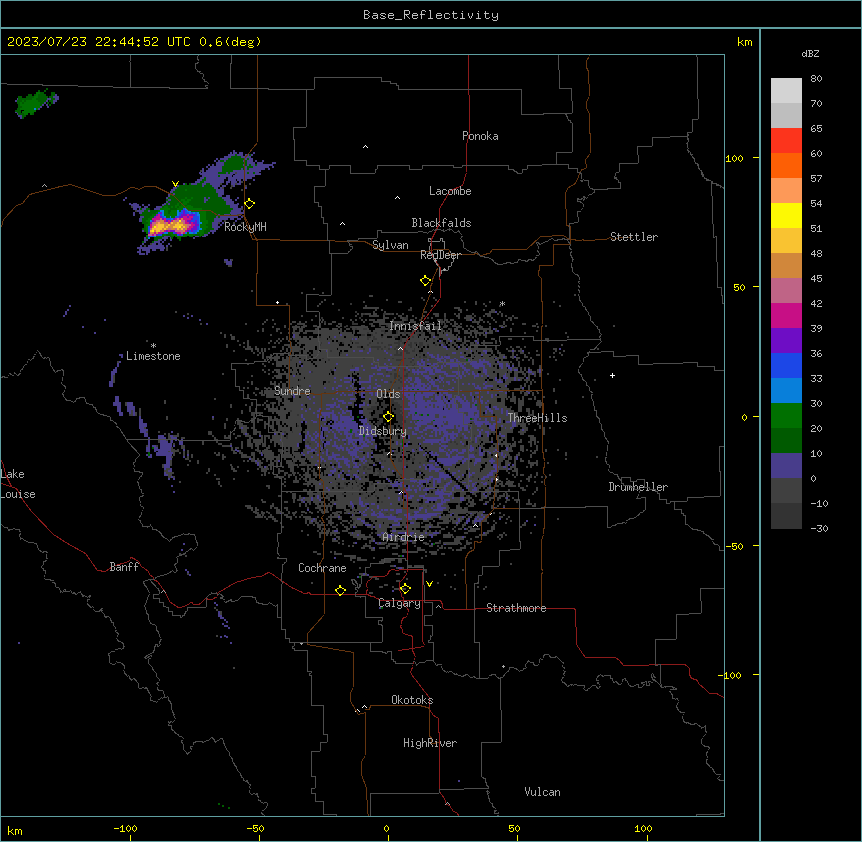Click the blue 36 dBZ legend swatch

786,365
